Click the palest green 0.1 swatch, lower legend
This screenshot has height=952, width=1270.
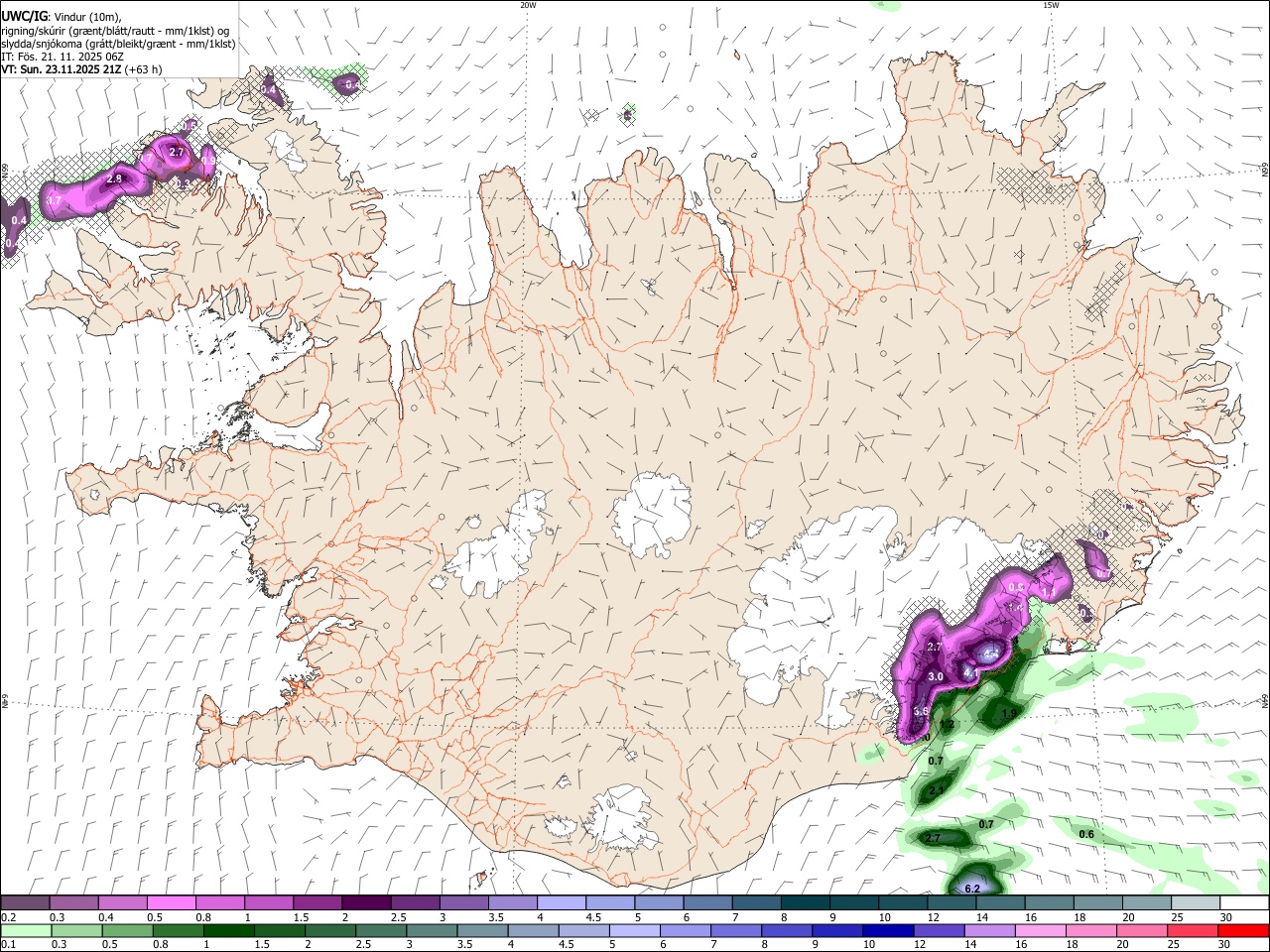(27, 930)
